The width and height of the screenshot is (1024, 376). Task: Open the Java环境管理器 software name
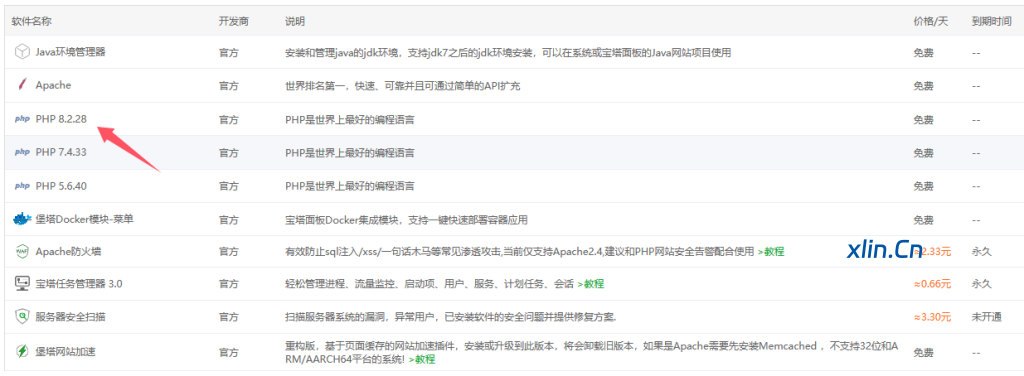(x=71, y=52)
